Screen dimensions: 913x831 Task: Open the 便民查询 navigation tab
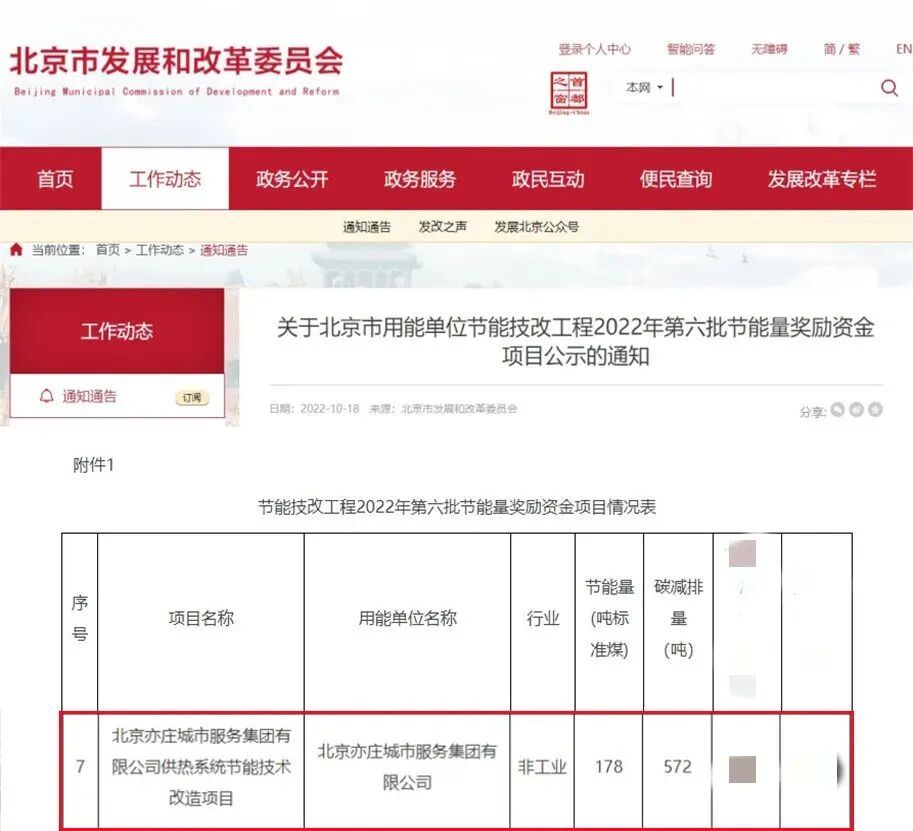click(676, 179)
